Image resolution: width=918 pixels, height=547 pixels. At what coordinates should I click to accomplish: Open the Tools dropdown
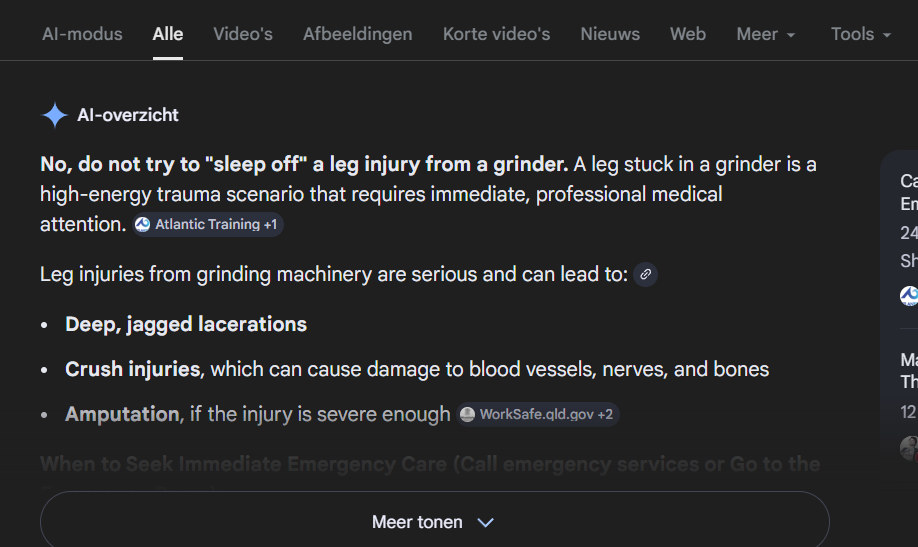[860, 34]
